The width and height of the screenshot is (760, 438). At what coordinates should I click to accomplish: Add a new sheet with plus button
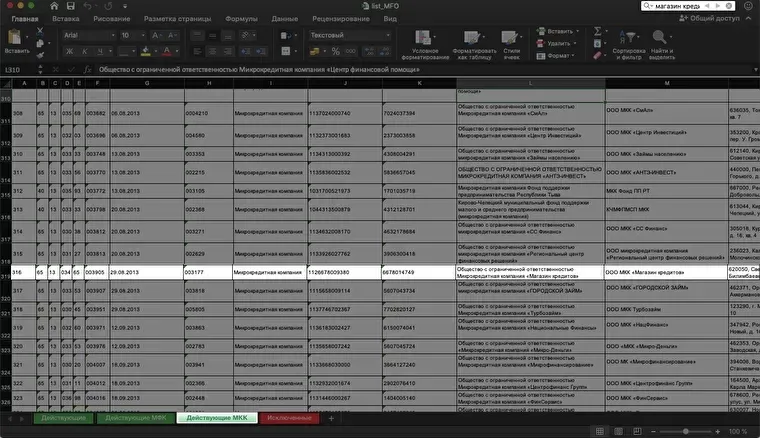(x=331, y=418)
